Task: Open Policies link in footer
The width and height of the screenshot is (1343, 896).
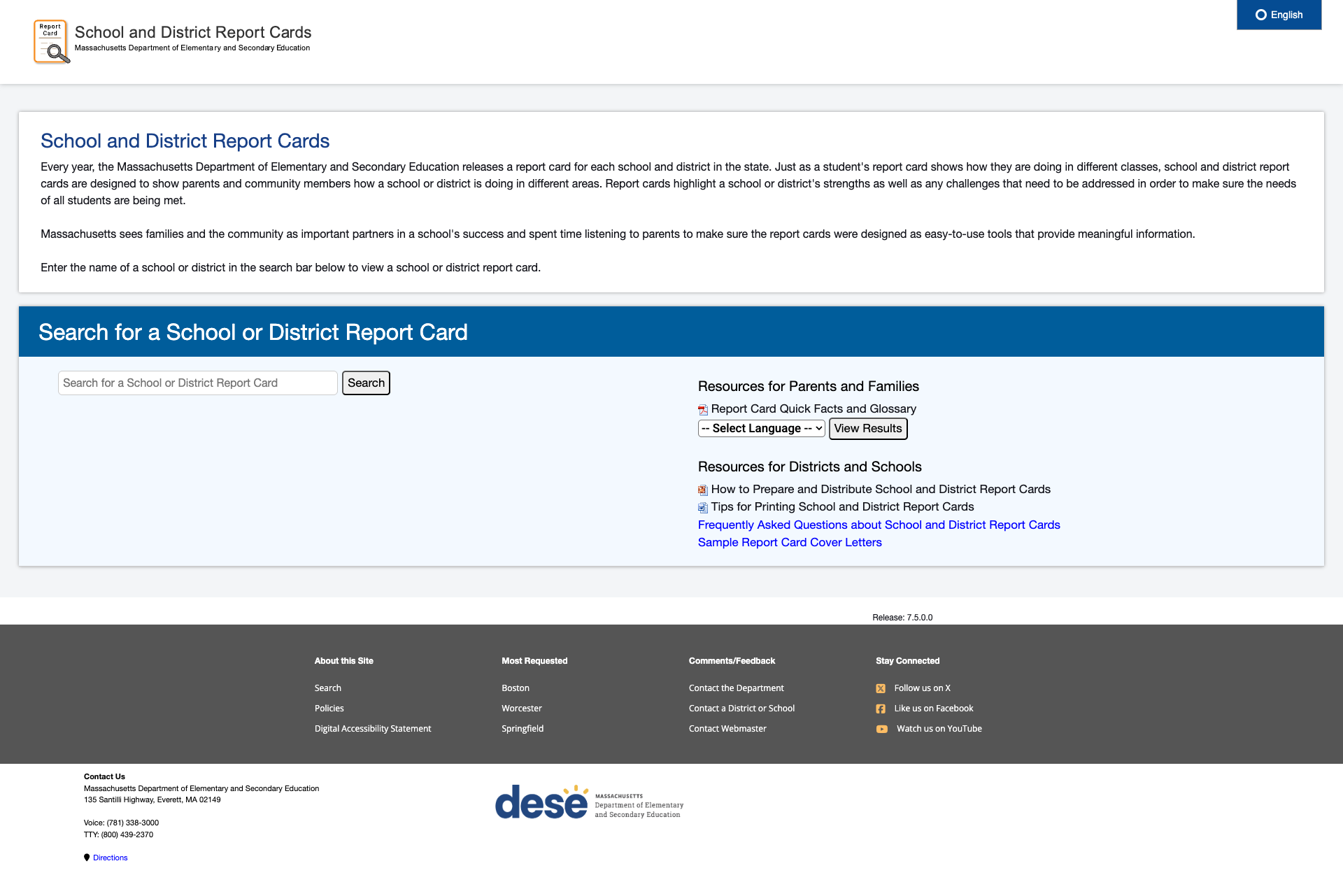Action: pyautogui.click(x=329, y=709)
